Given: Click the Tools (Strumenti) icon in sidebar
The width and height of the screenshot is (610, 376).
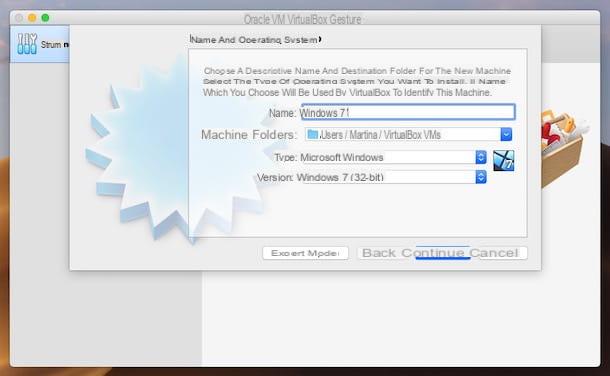Looking at the screenshot, I should click(27, 44).
